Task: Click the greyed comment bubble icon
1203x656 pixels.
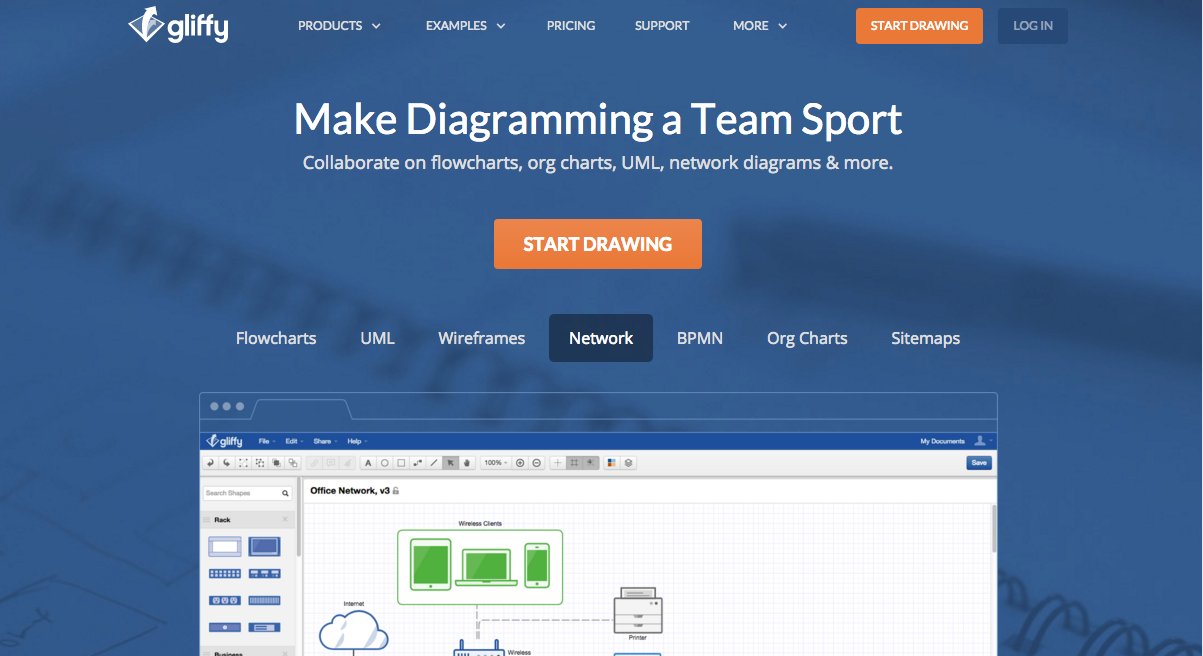Action: (331, 463)
